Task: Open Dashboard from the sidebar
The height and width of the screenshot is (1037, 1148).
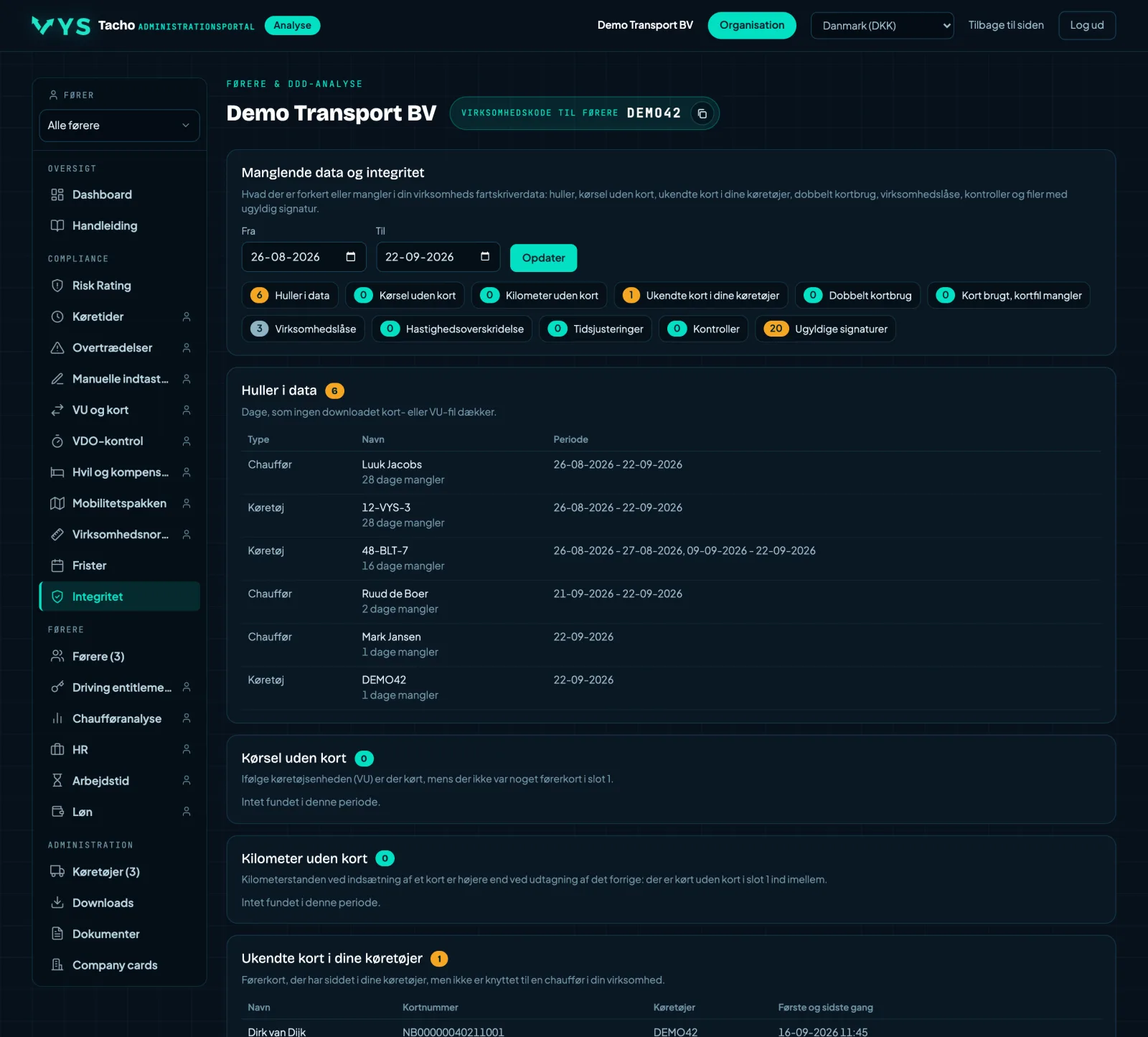Action: [119, 194]
